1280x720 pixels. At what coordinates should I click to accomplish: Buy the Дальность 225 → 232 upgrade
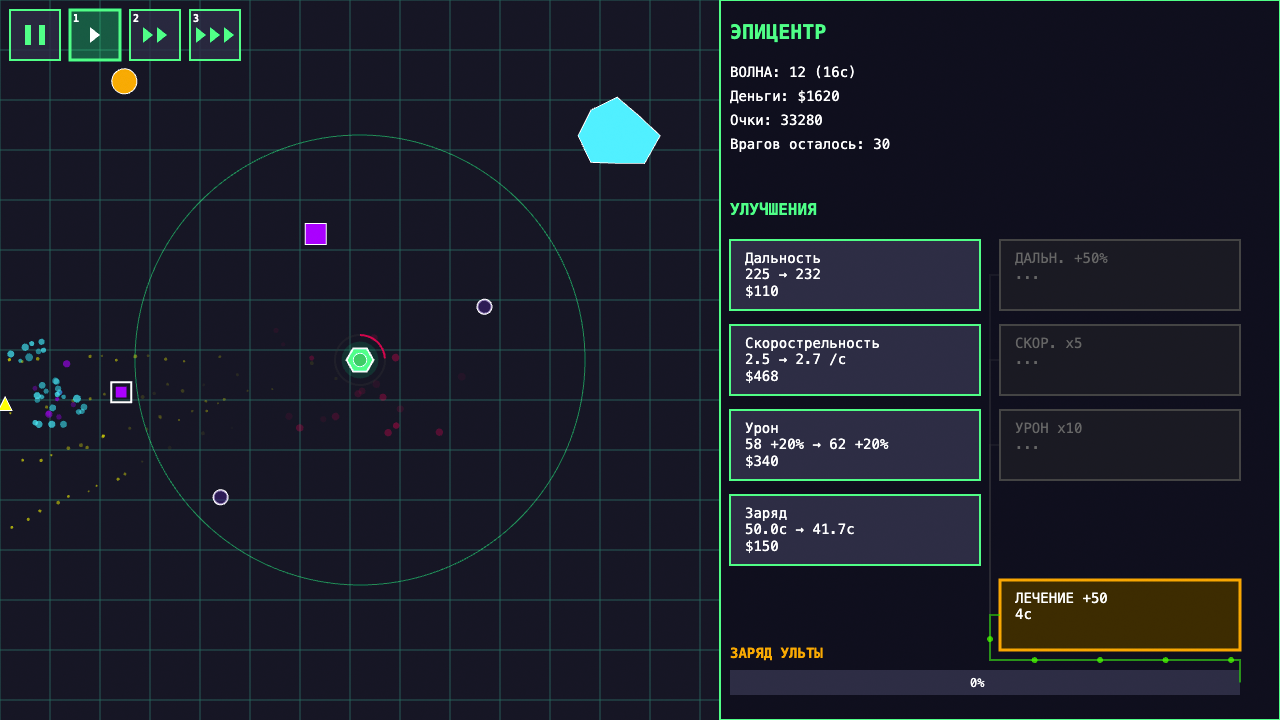point(855,275)
